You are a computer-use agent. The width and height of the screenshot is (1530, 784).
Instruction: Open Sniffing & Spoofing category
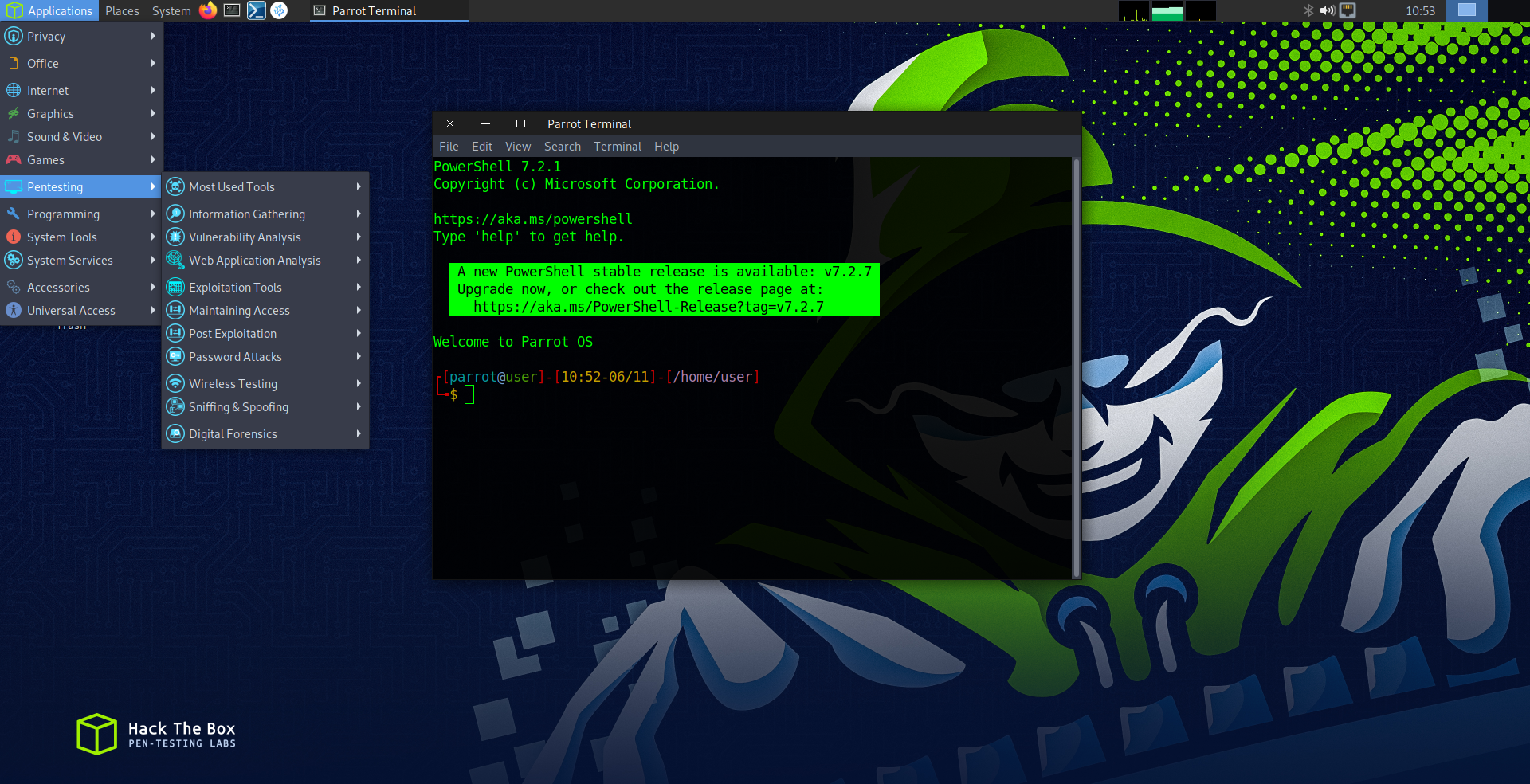tap(265, 406)
